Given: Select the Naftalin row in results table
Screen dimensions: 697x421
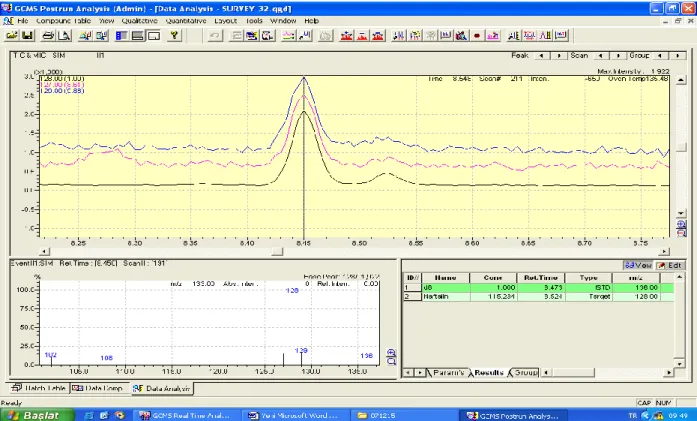Looking at the screenshot, I should (539, 297).
